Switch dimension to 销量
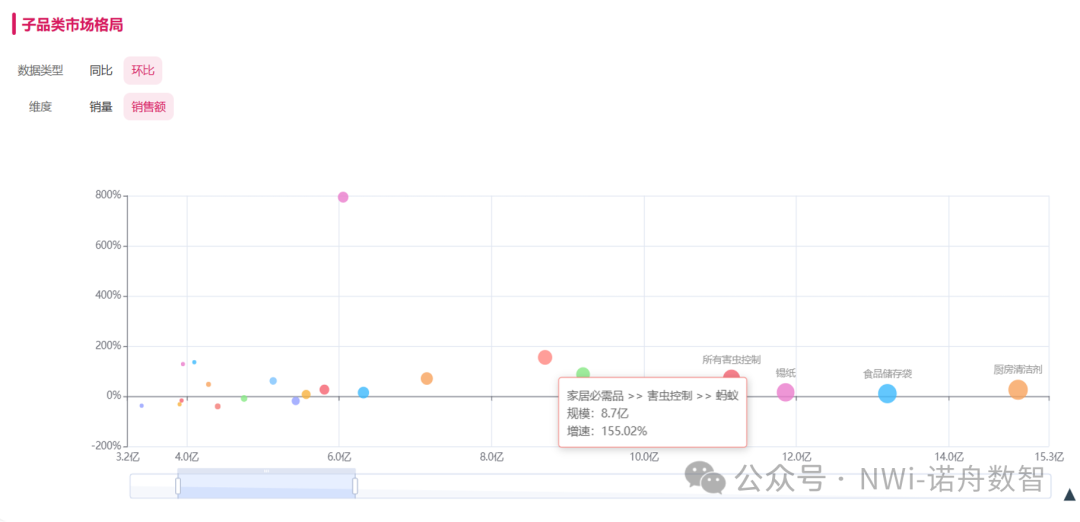Screen dimensions: 1080x522 coord(101,106)
